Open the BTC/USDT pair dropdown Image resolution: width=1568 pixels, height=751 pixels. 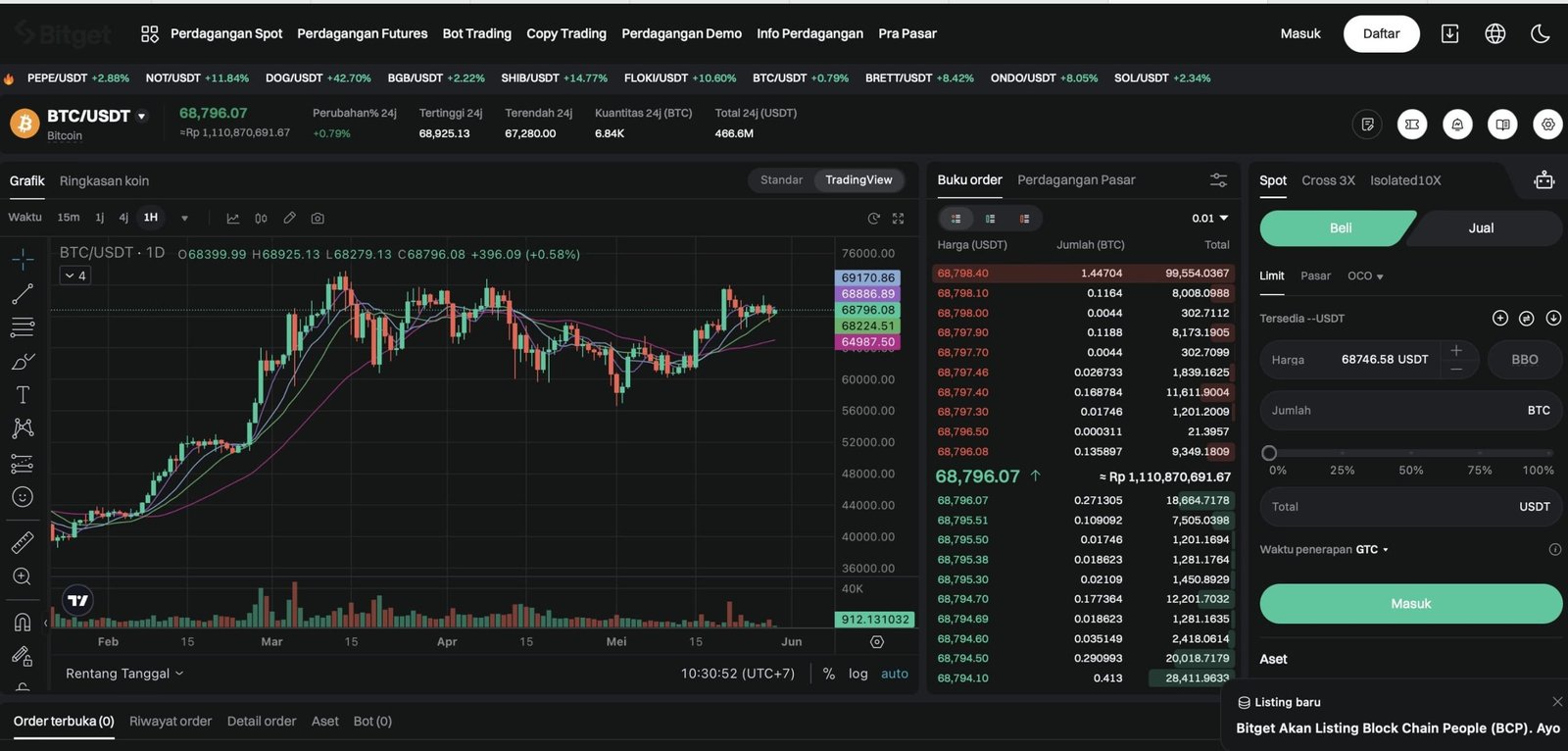[141, 116]
